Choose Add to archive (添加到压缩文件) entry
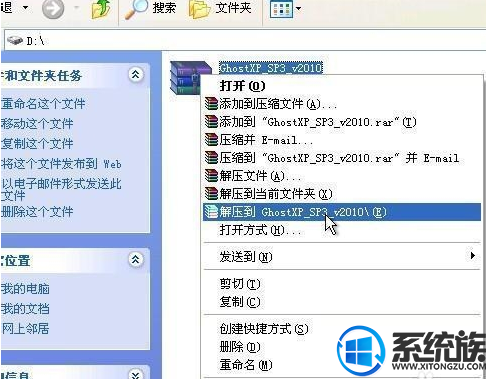Image resolution: width=486 pixels, height=379 pixels. [342, 104]
